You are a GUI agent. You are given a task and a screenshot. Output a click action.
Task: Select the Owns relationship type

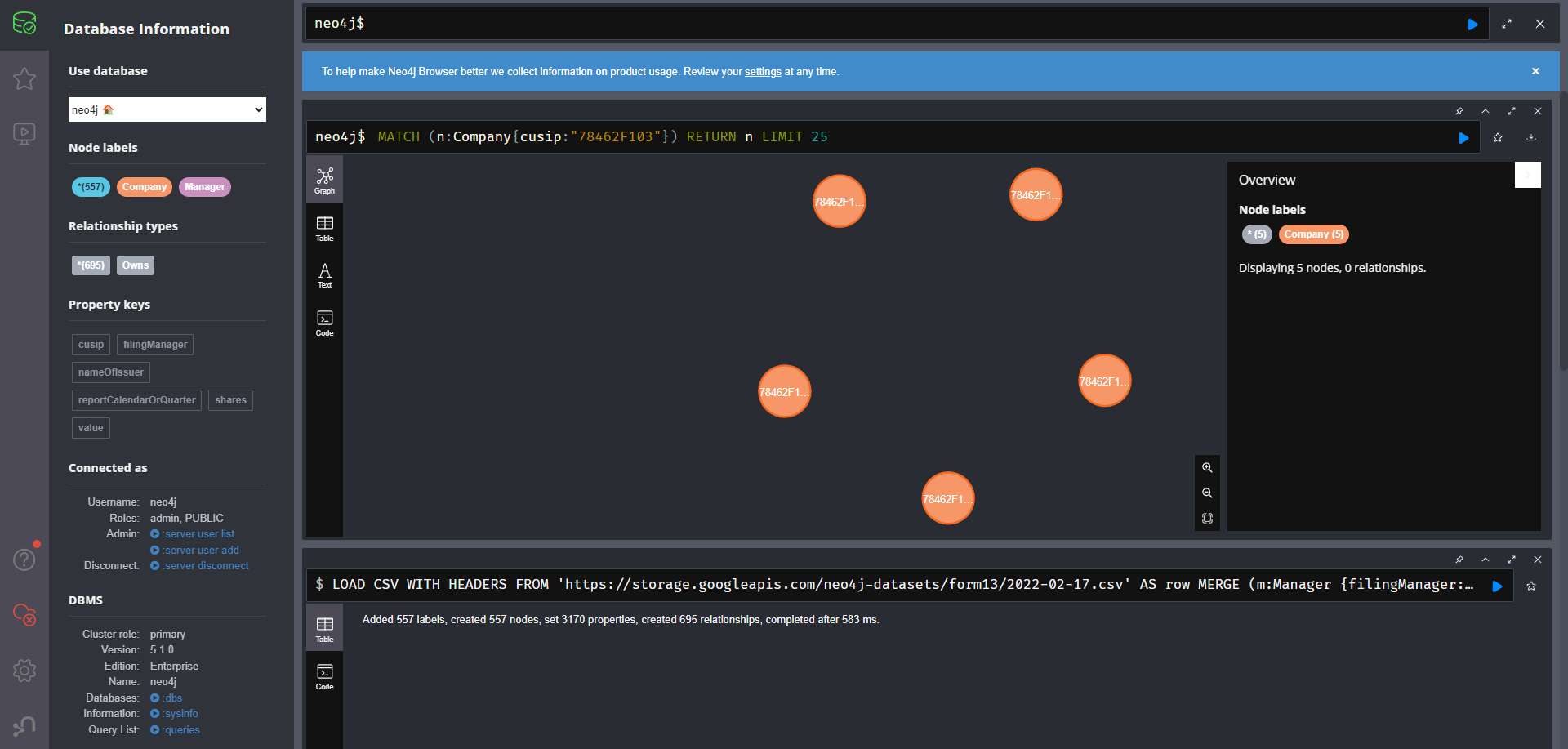tap(136, 265)
